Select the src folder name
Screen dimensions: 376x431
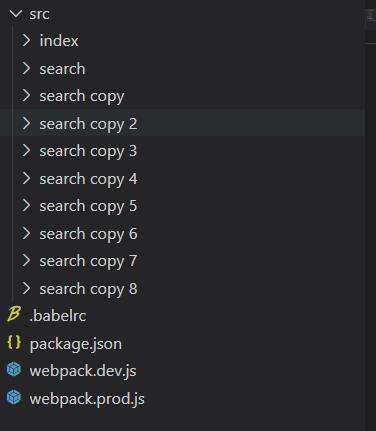[x=39, y=15]
